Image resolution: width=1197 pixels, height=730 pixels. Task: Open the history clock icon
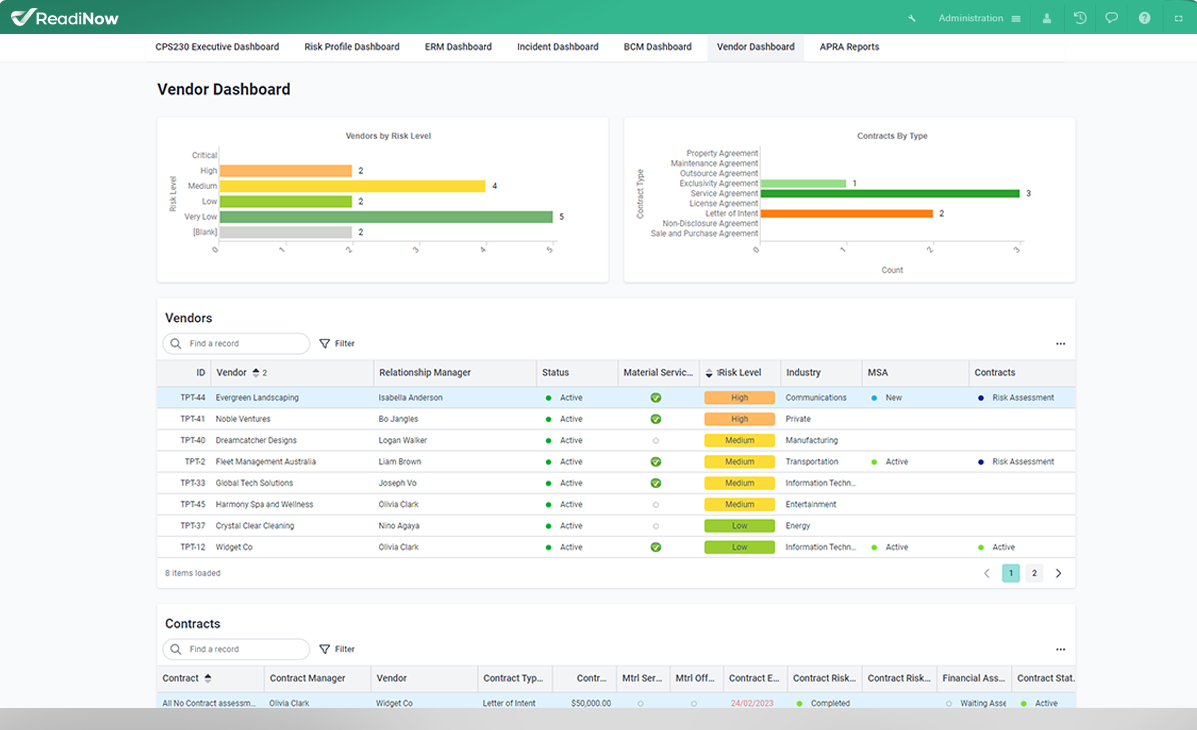[1080, 18]
